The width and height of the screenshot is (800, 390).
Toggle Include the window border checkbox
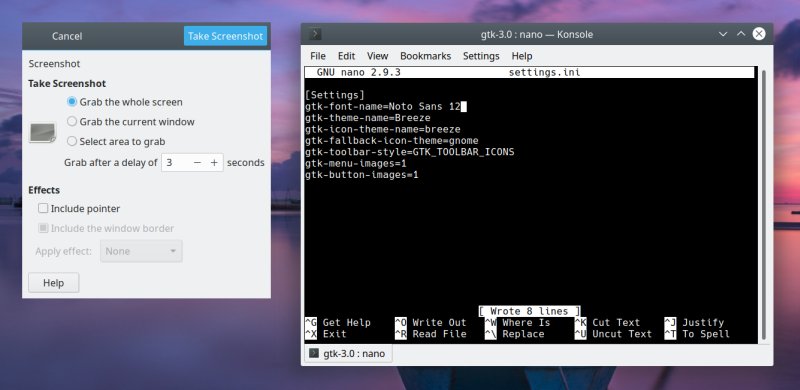click(106, 228)
